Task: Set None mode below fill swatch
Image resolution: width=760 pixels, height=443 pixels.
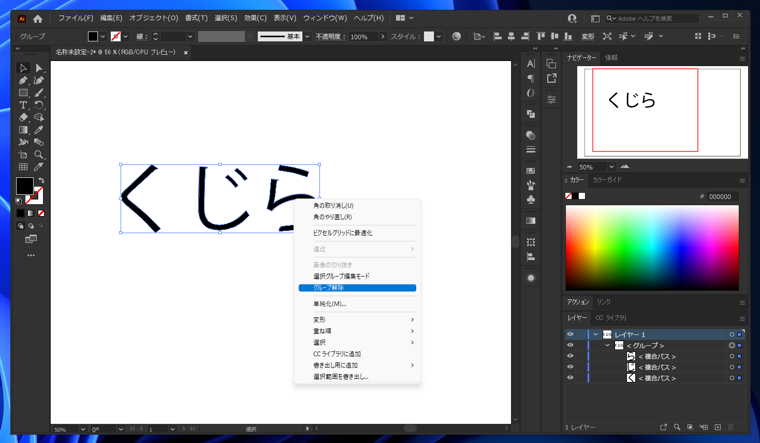Action: pos(41,213)
